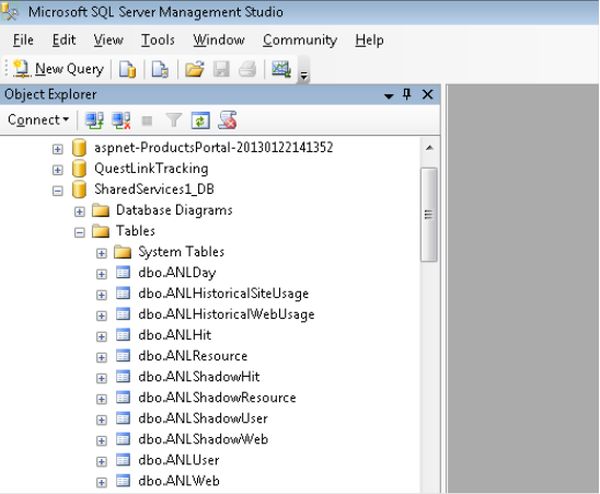The image size is (600, 494).
Task: Select the dbo.ANLResource table
Action: click(193, 356)
